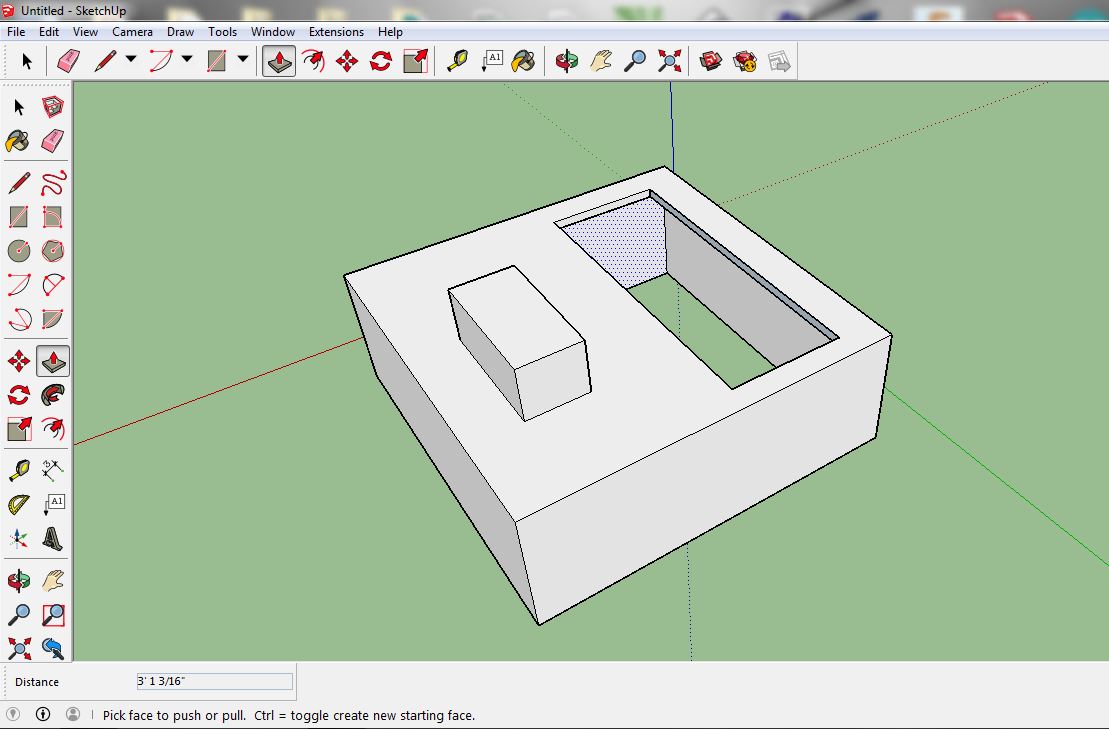Open the Edit menu
This screenshot has width=1109, height=729.
49,32
